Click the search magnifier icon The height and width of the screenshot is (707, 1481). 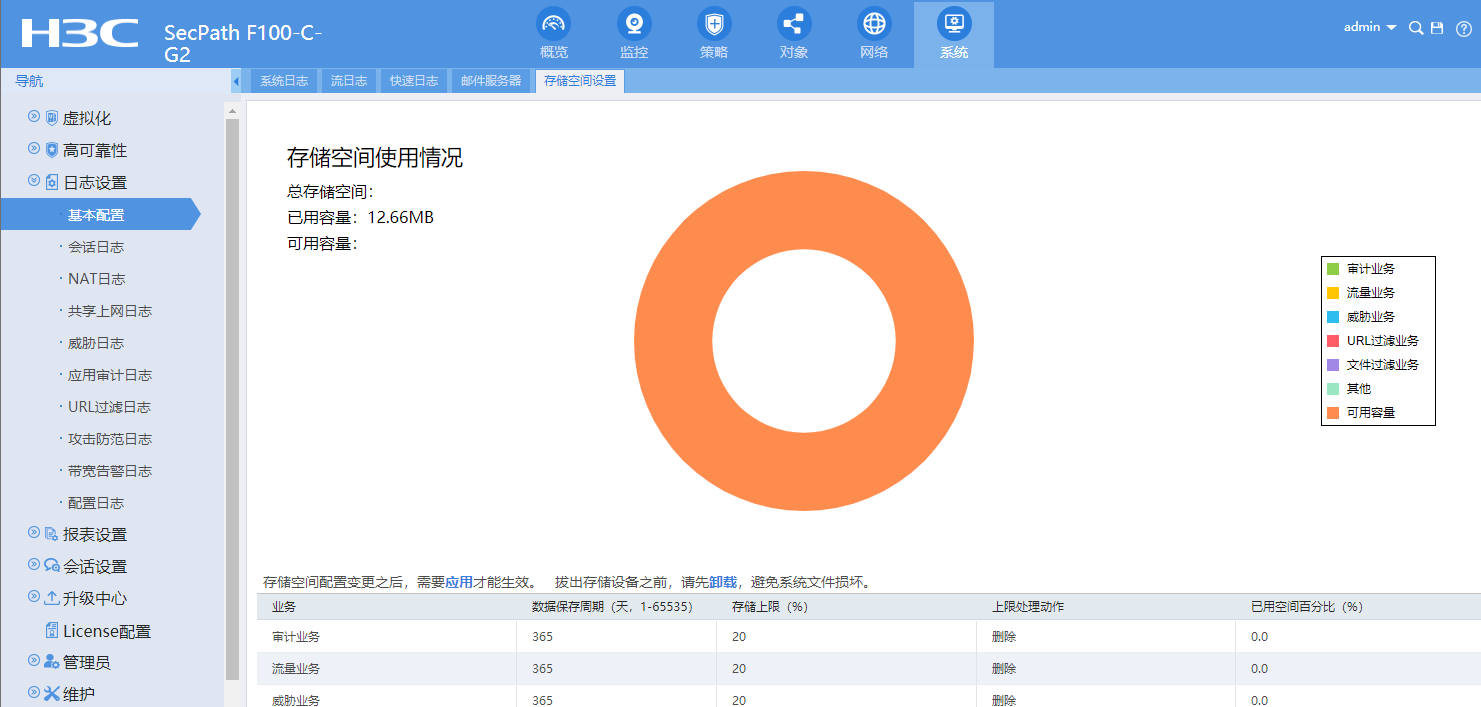coord(1415,28)
